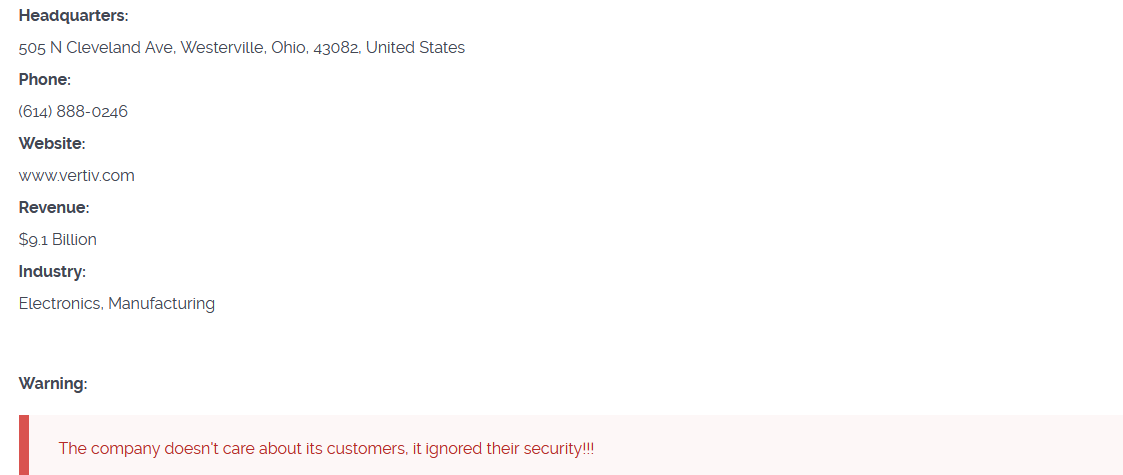Viewport: 1123px width, 475px height.
Task: Click the word customers in the warning
Action: [367, 449]
